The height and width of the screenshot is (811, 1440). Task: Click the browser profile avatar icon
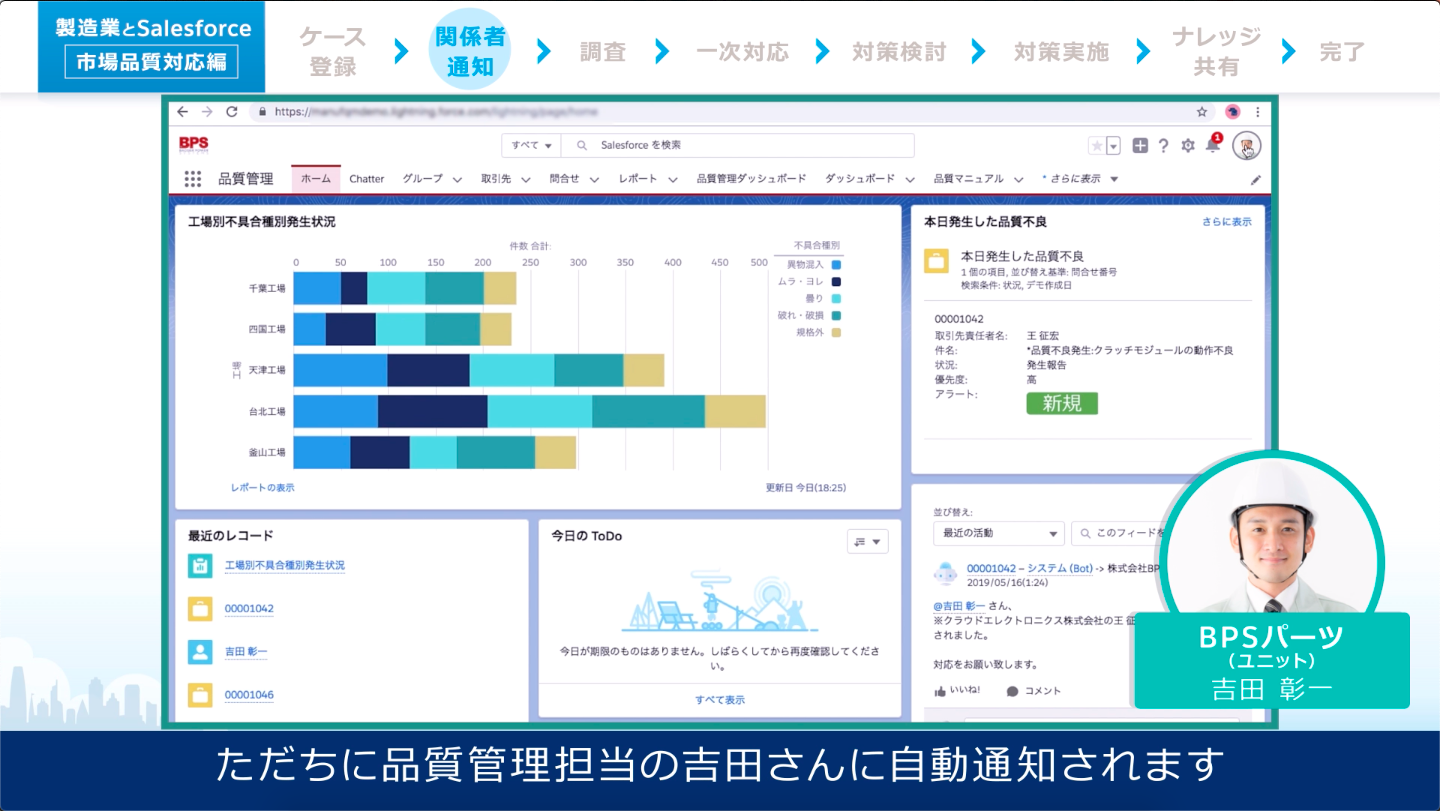point(1232,112)
